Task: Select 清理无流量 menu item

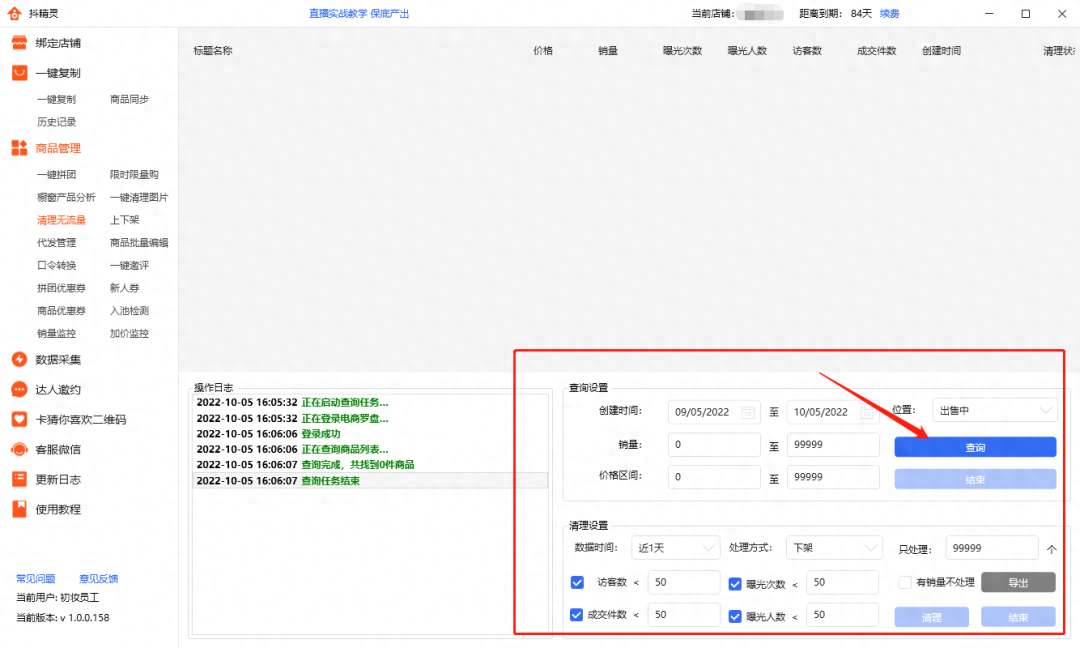Action: click(x=61, y=220)
